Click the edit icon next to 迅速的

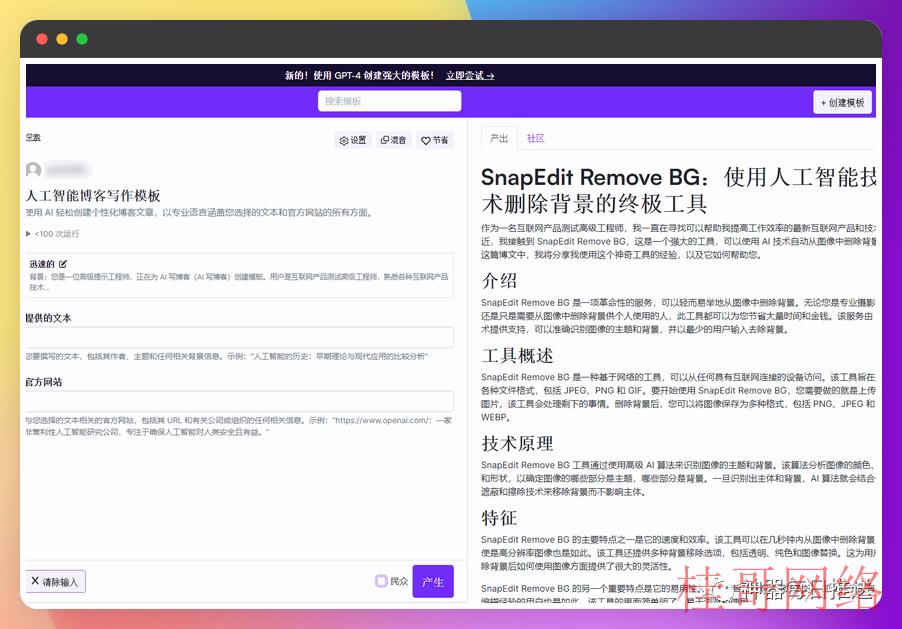tap(63, 264)
